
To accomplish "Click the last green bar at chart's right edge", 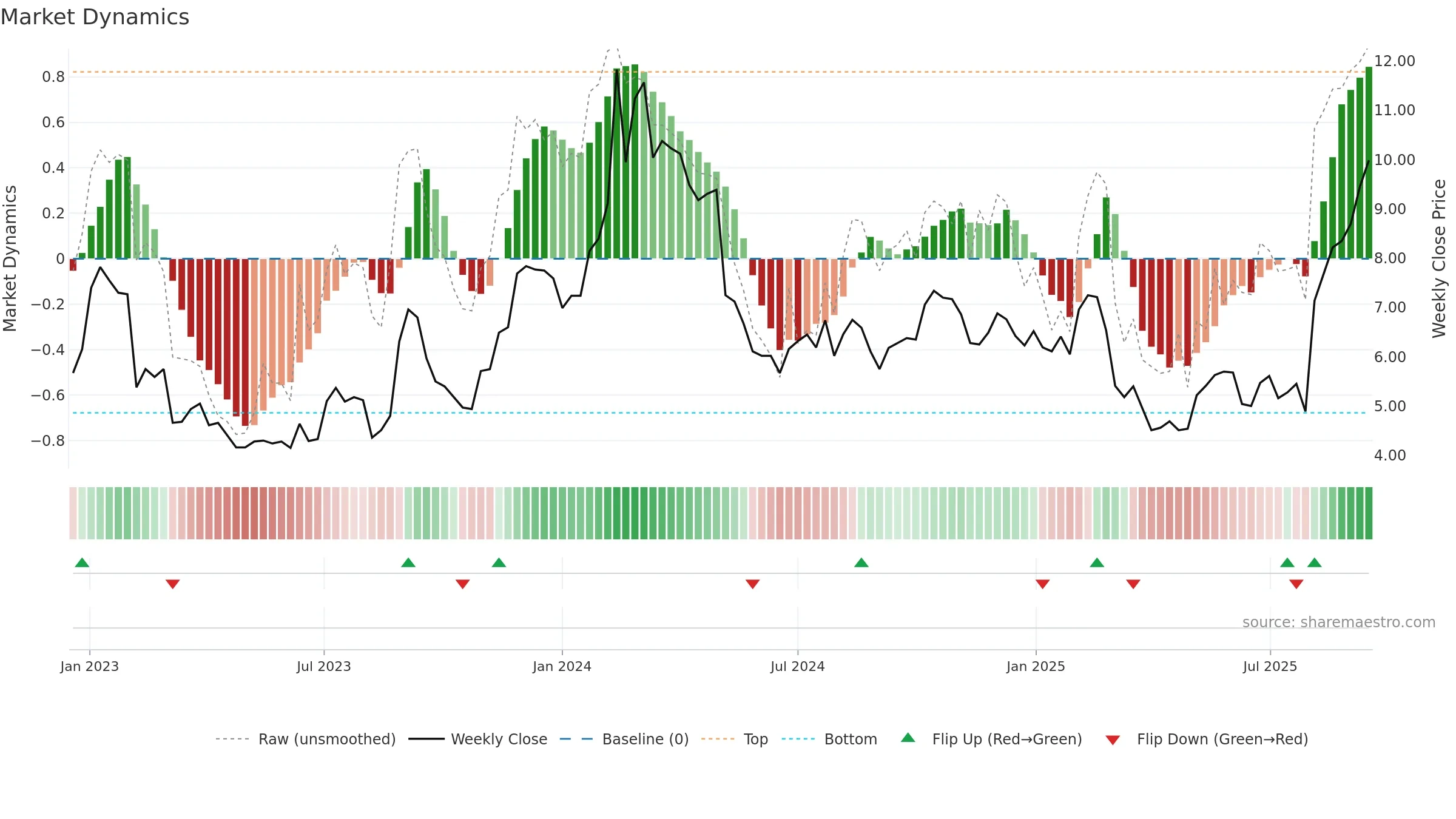I will click(1369, 163).
